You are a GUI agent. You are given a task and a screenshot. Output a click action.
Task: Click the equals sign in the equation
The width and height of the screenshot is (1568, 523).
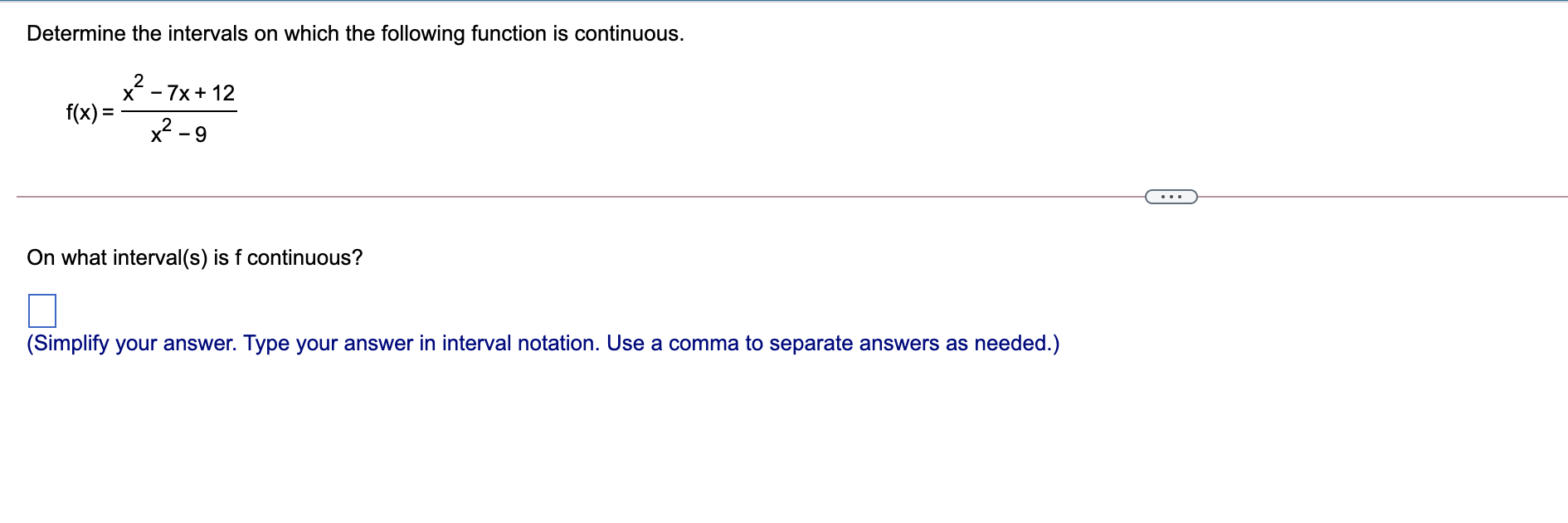(110, 110)
